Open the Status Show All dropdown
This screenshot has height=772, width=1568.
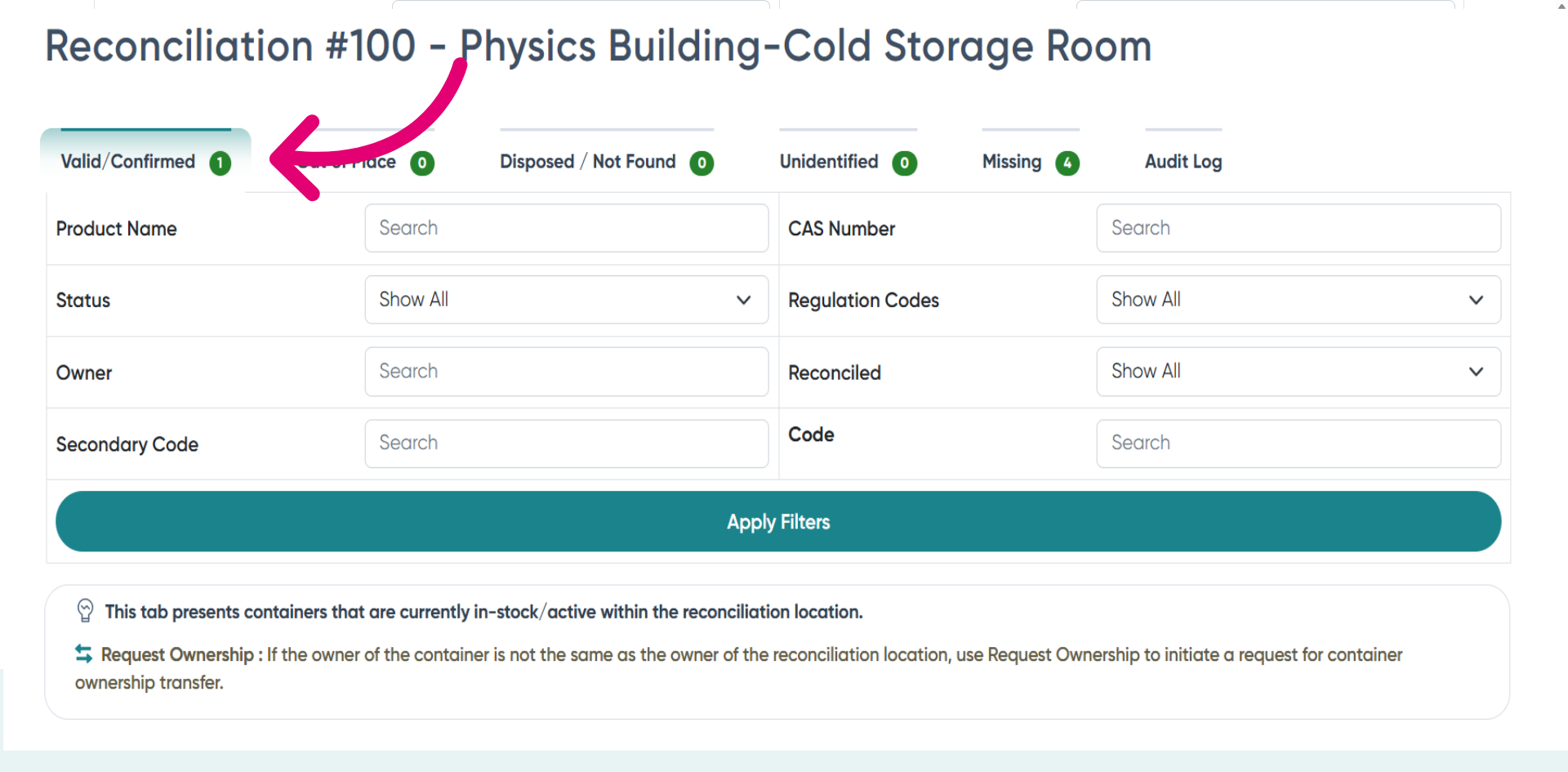click(567, 300)
